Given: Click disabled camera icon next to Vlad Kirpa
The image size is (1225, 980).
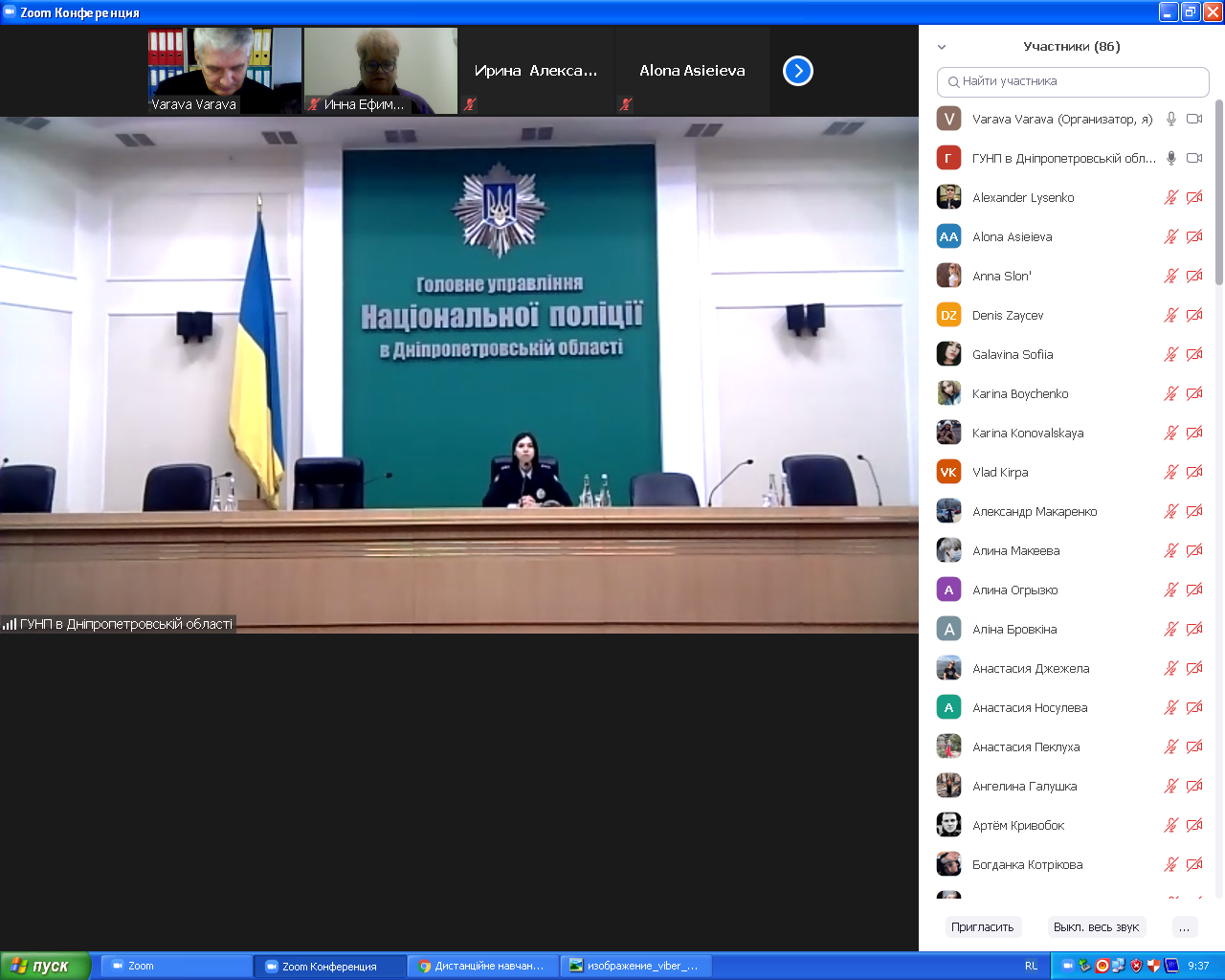Looking at the screenshot, I should 1194,472.
